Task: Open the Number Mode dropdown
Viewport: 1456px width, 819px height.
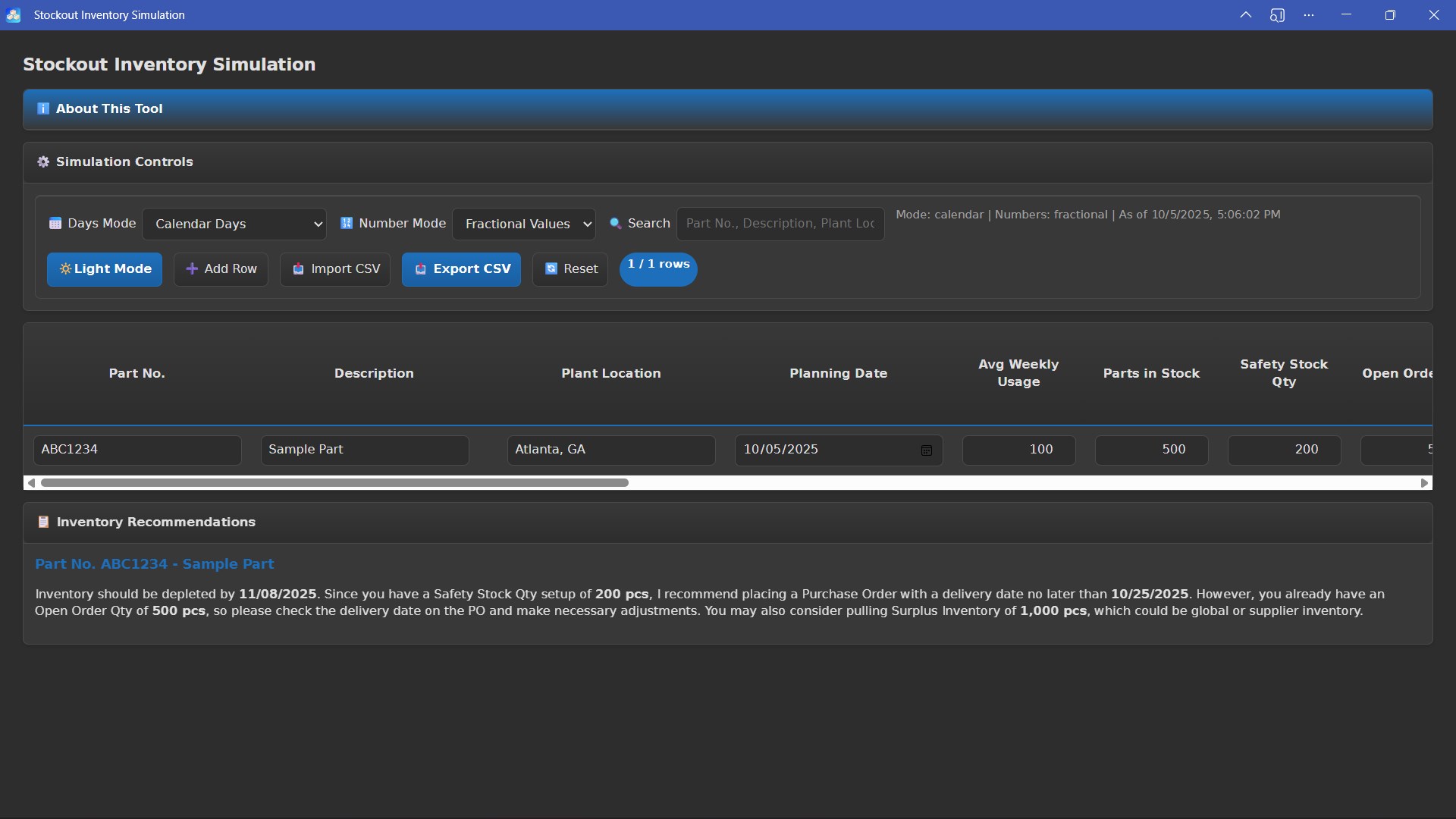Action: click(x=524, y=224)
